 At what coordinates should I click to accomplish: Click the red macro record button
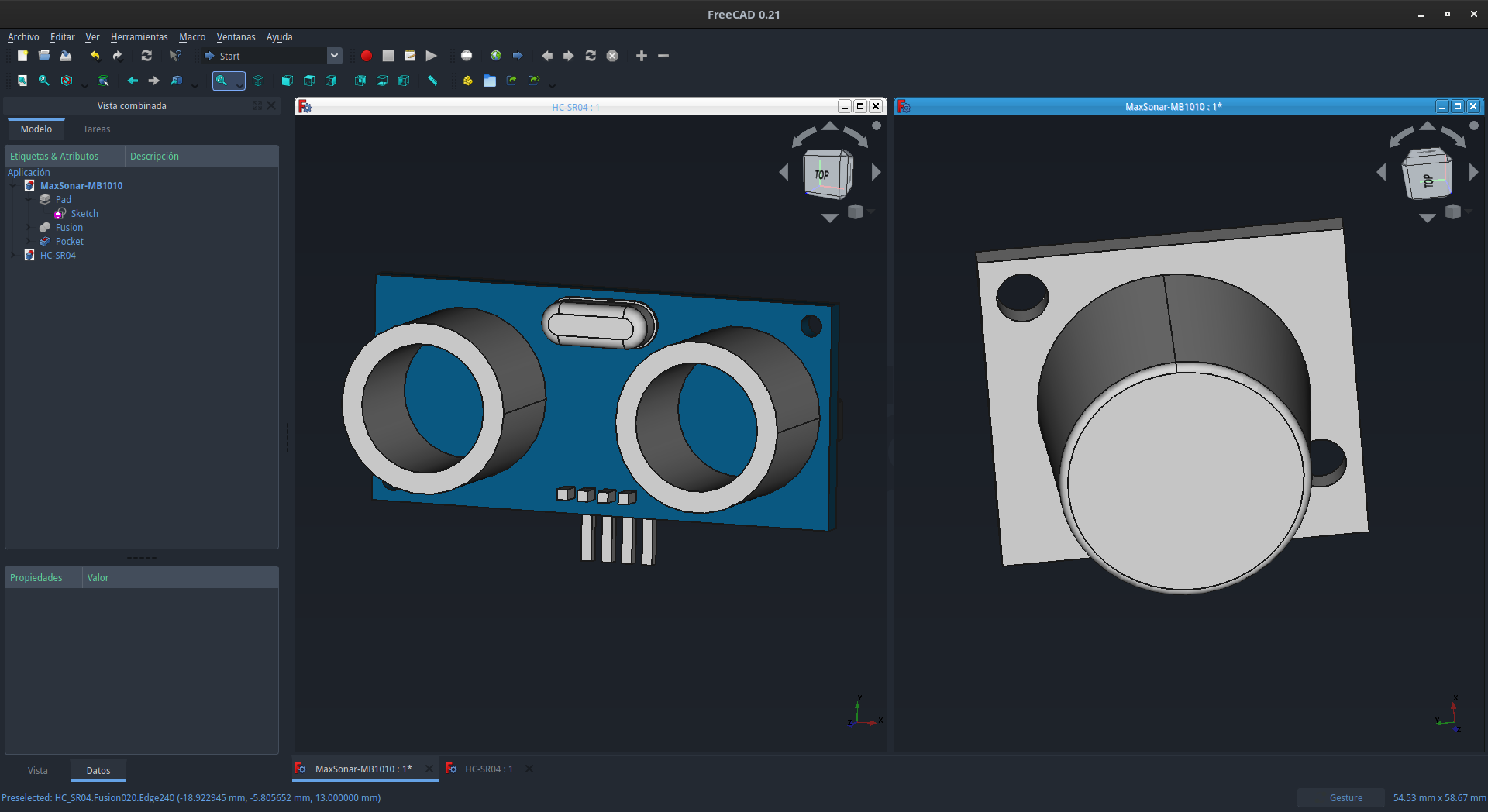[x=367, y=56]
